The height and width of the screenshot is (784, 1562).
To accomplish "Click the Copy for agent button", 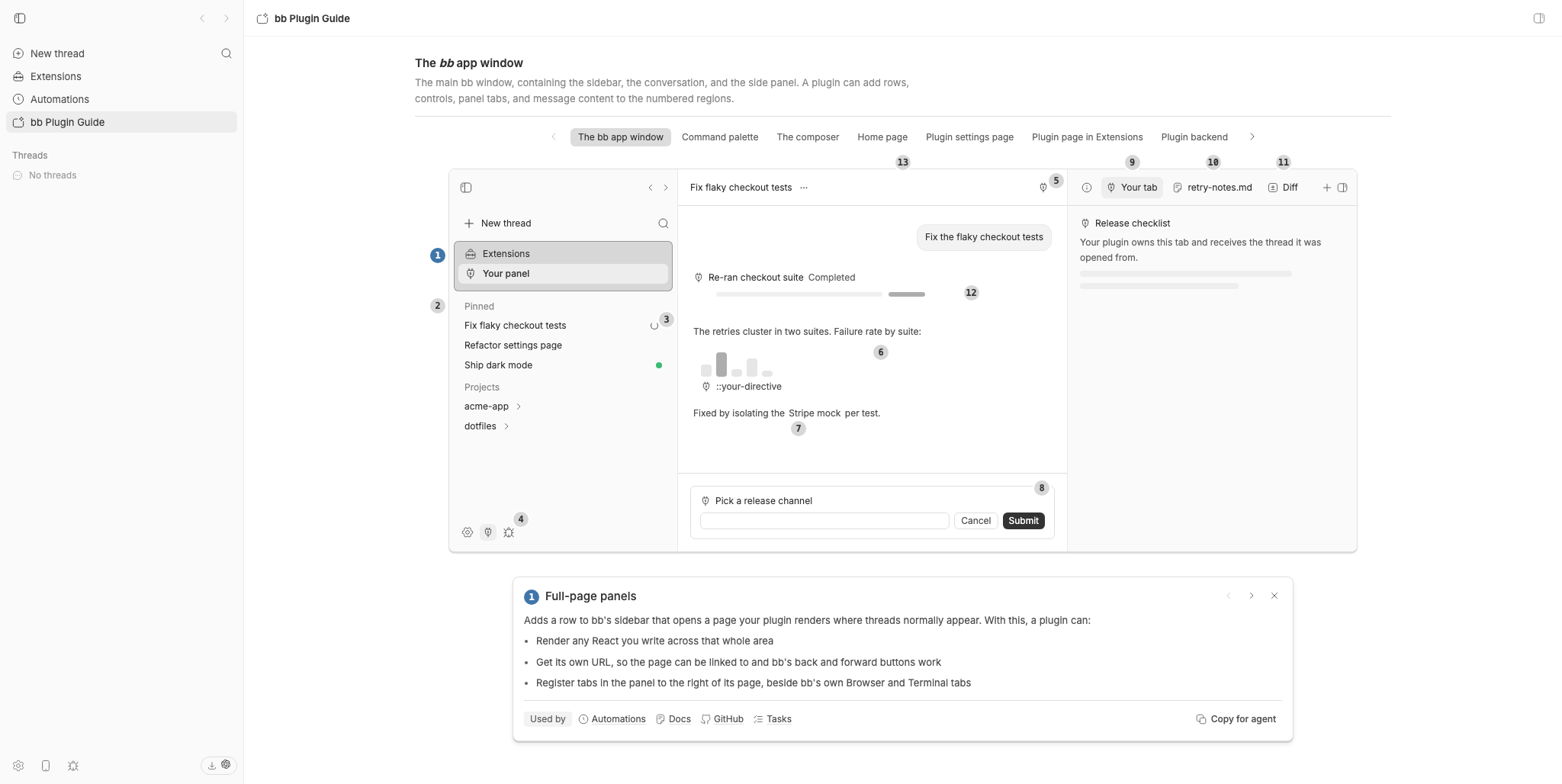I will tap(1236, 719).
